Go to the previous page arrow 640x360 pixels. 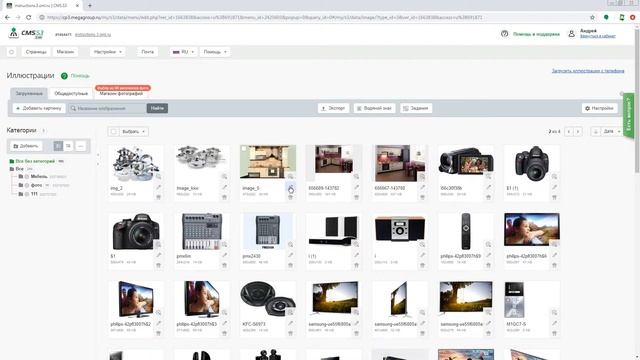(x=569, y=131)
